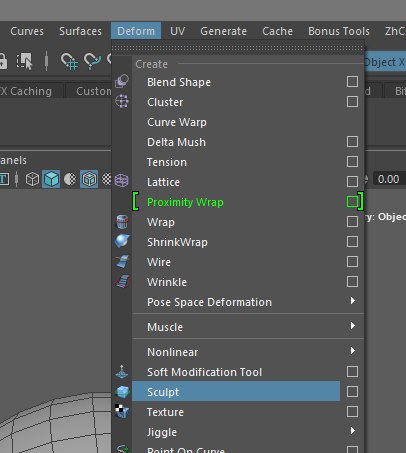The width and height of the screenshot is (406, 453).
Task: Open Wire option box
Action: coord(352,262)
